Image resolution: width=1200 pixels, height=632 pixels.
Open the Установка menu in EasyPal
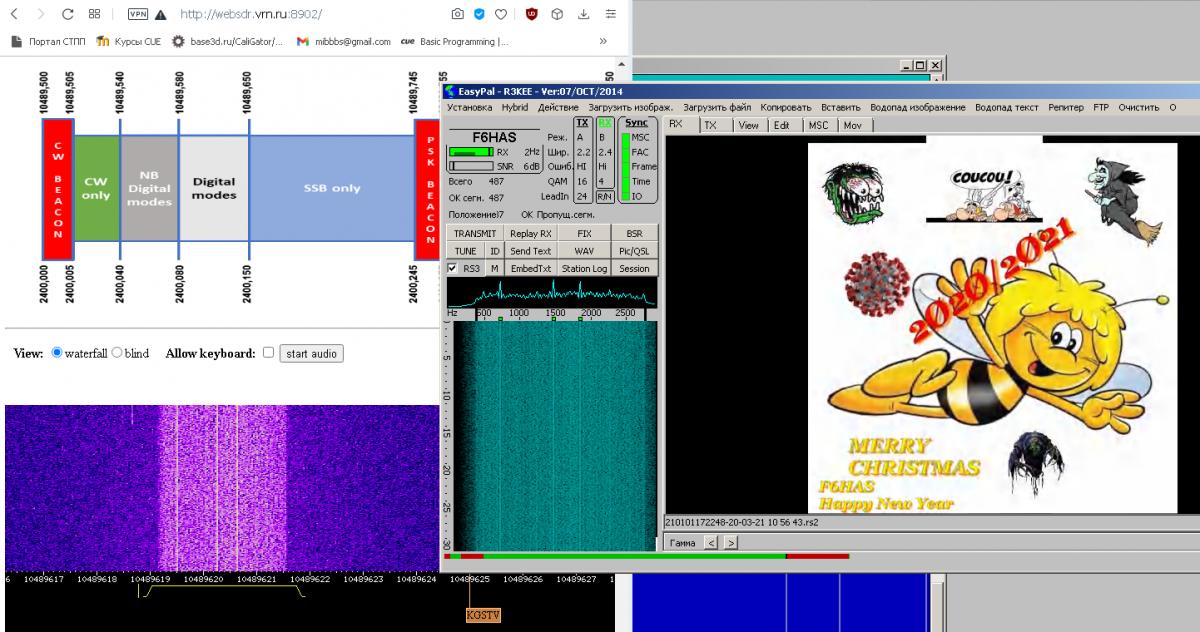point(469,107)
